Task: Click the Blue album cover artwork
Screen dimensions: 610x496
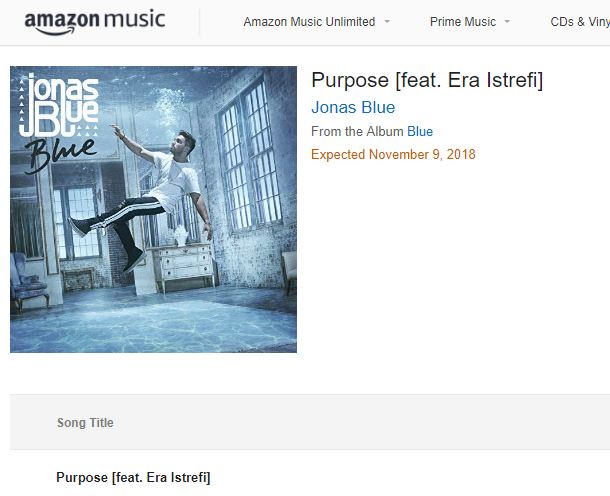Action: pyautogui.click(x=153, y=209)
